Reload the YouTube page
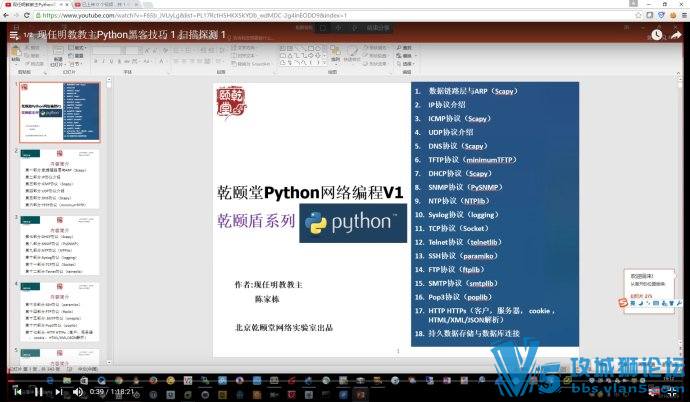This screenshot has width=690, height=402. click(x=27, y=15)
